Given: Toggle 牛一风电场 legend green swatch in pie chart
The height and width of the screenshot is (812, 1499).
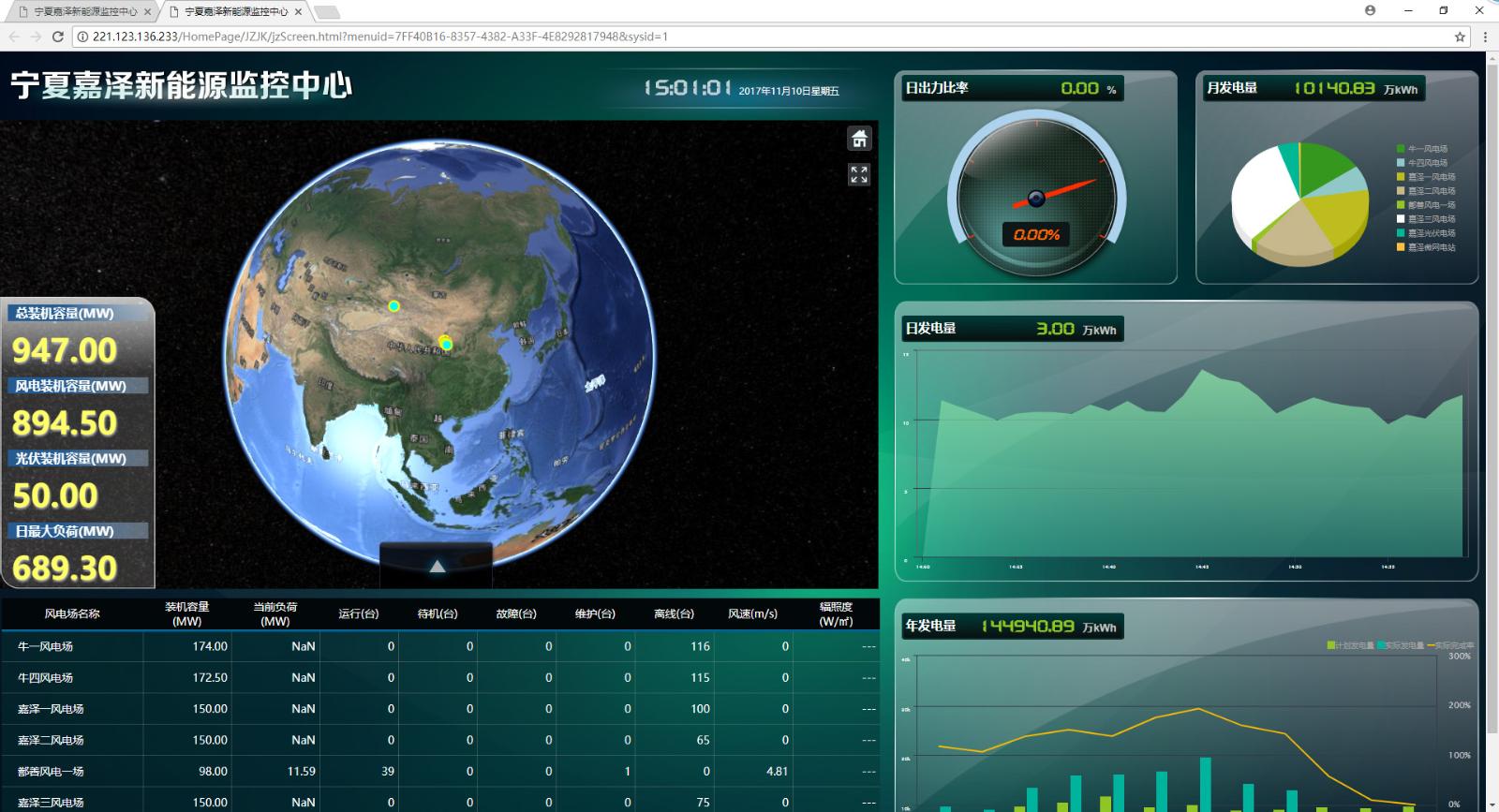Looking at the screenshot, I should point(1401,149).
